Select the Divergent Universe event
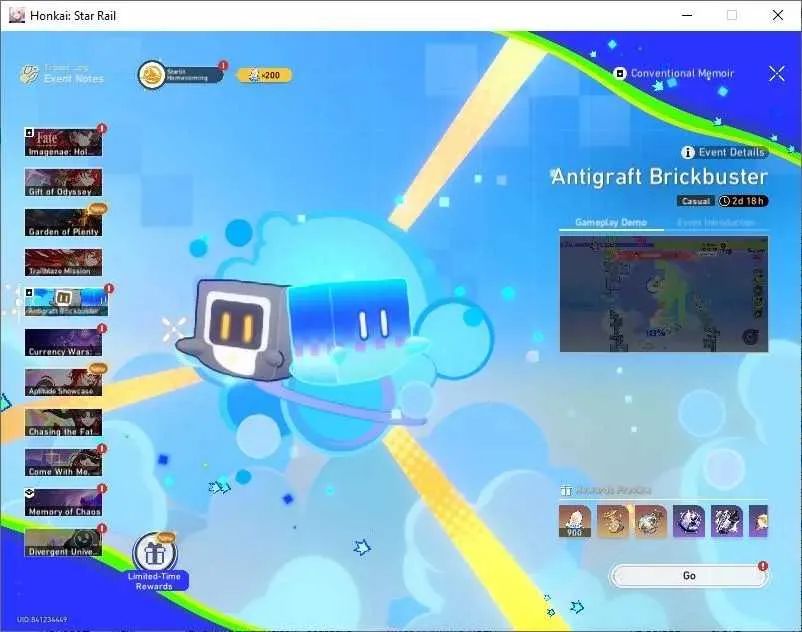The image size is (802, 632). tap(63, 543)
